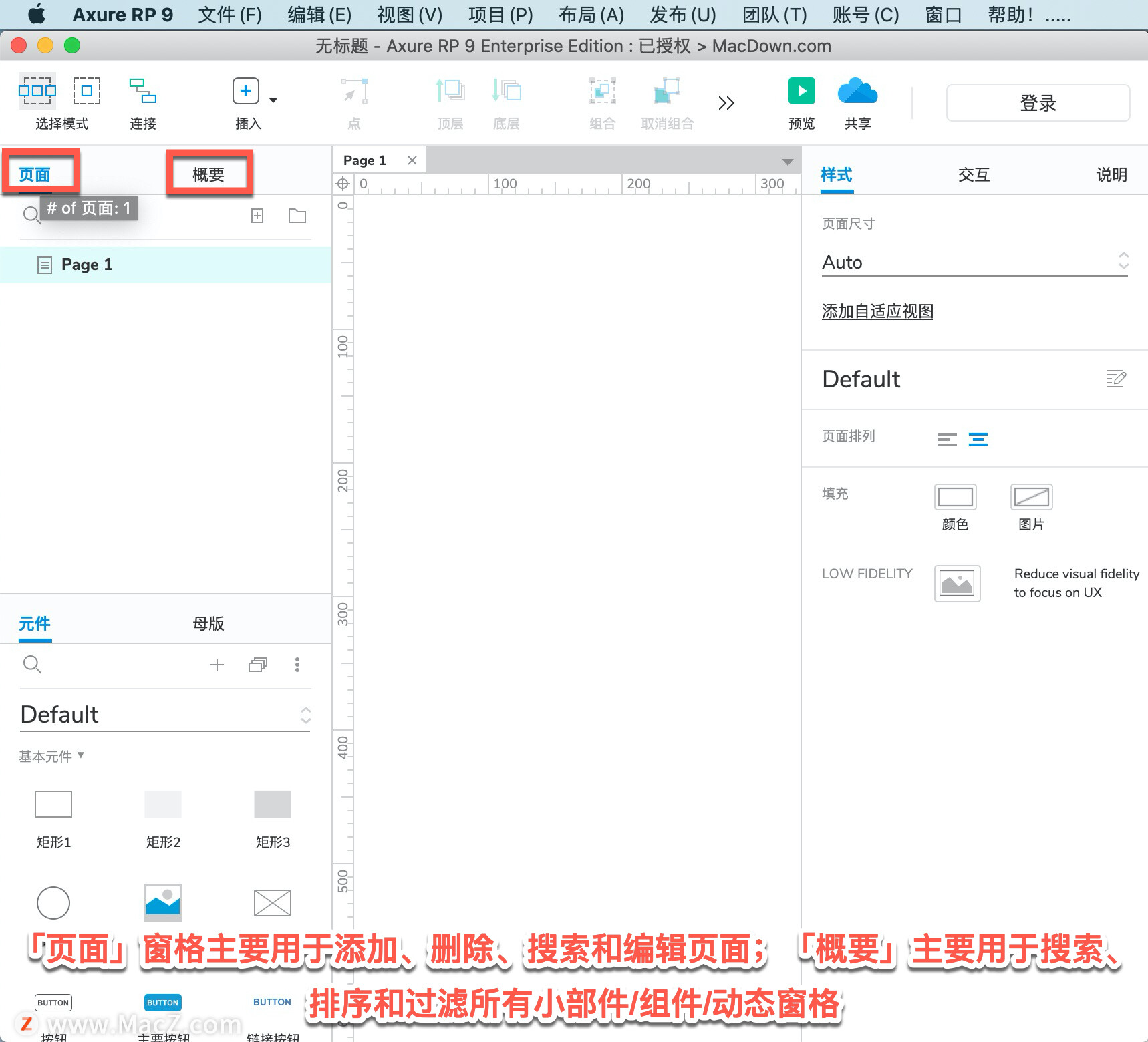Click the ruler origin crosshair icon
This screenshot has height=1042, width=1148.
(x=343, y=184)
